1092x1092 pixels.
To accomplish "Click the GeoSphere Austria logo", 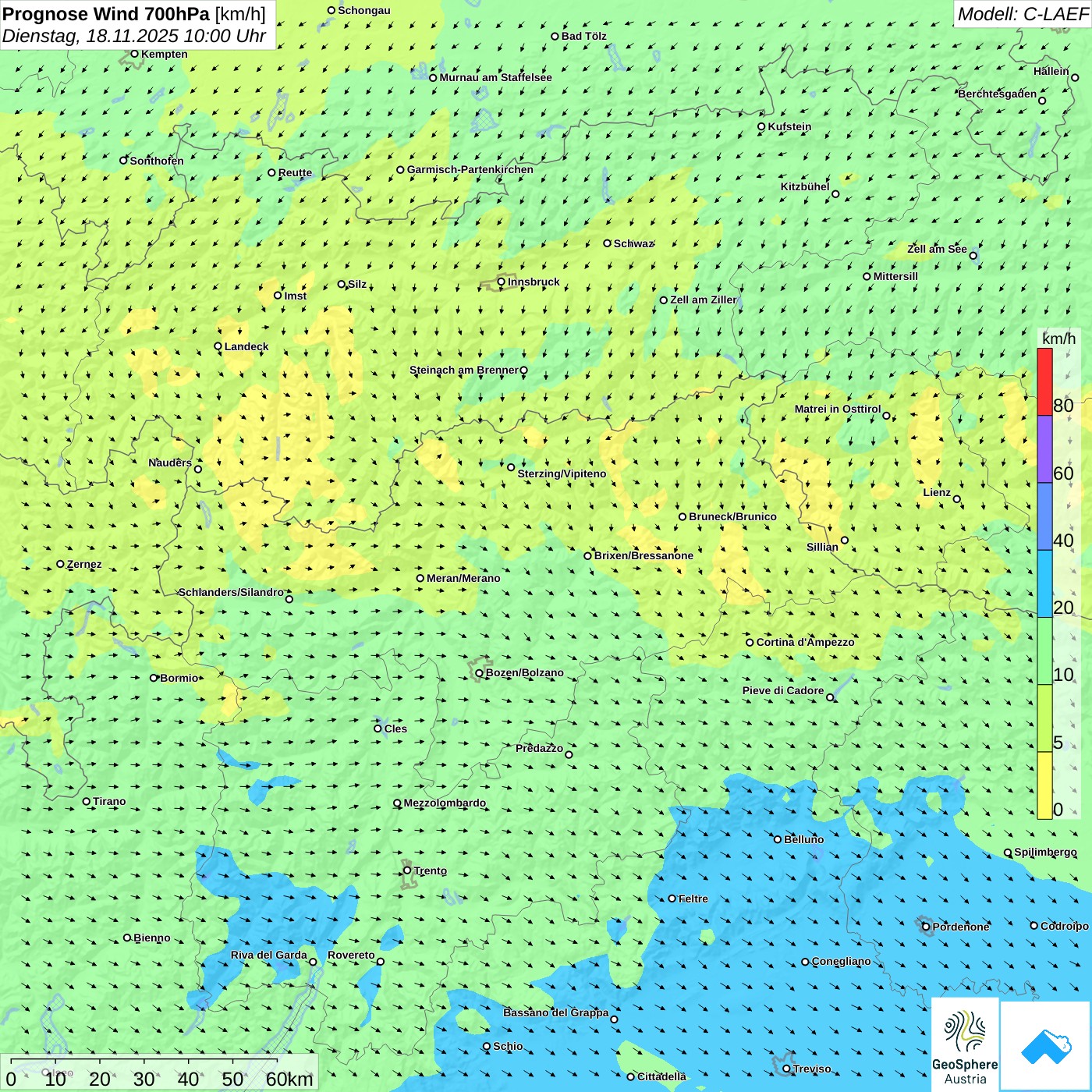I will [x=965, y=1044].
